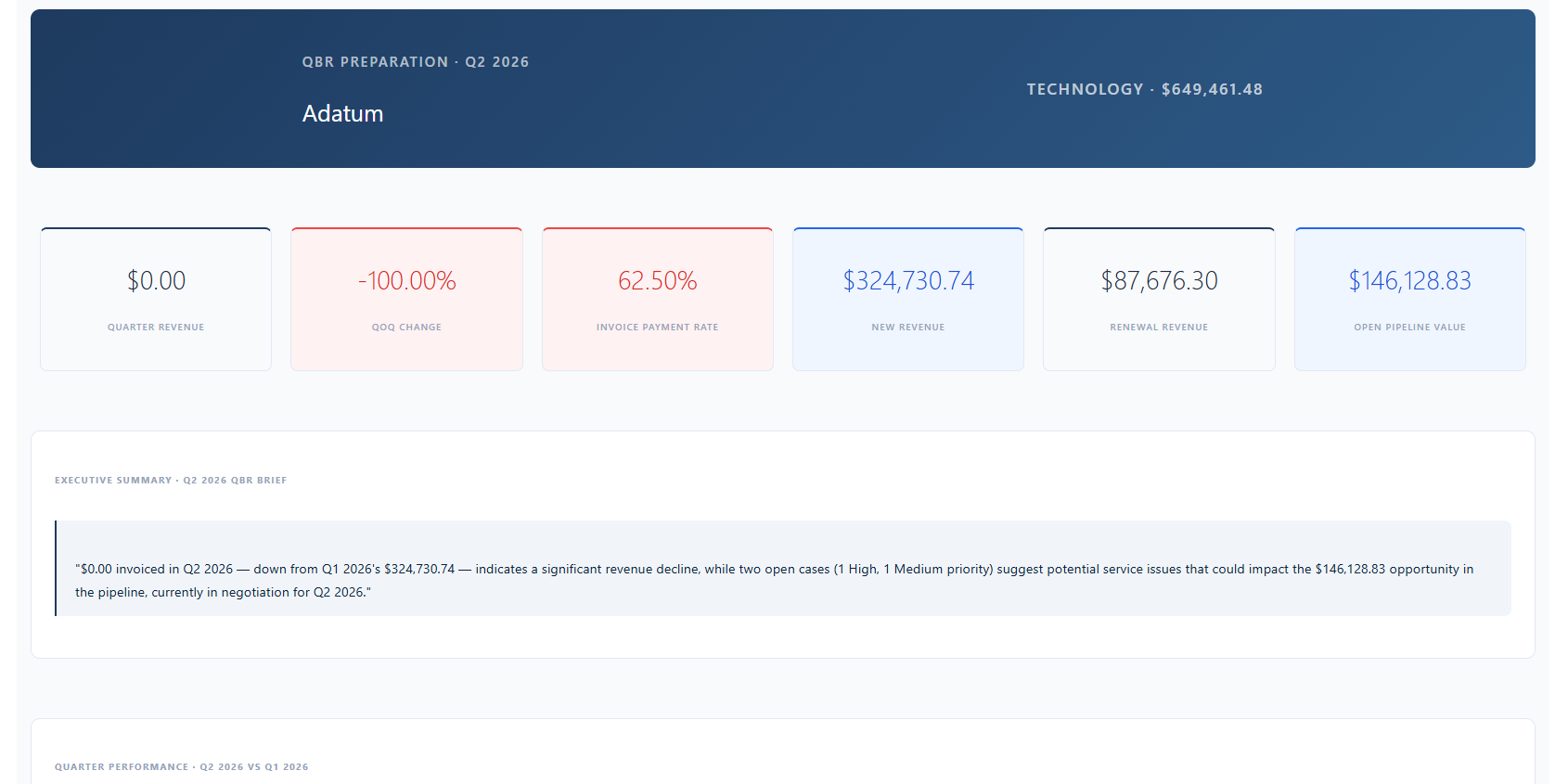
Task: Select the QBR Preparation Q2 2026 heading
Action: tap(416, 62)
